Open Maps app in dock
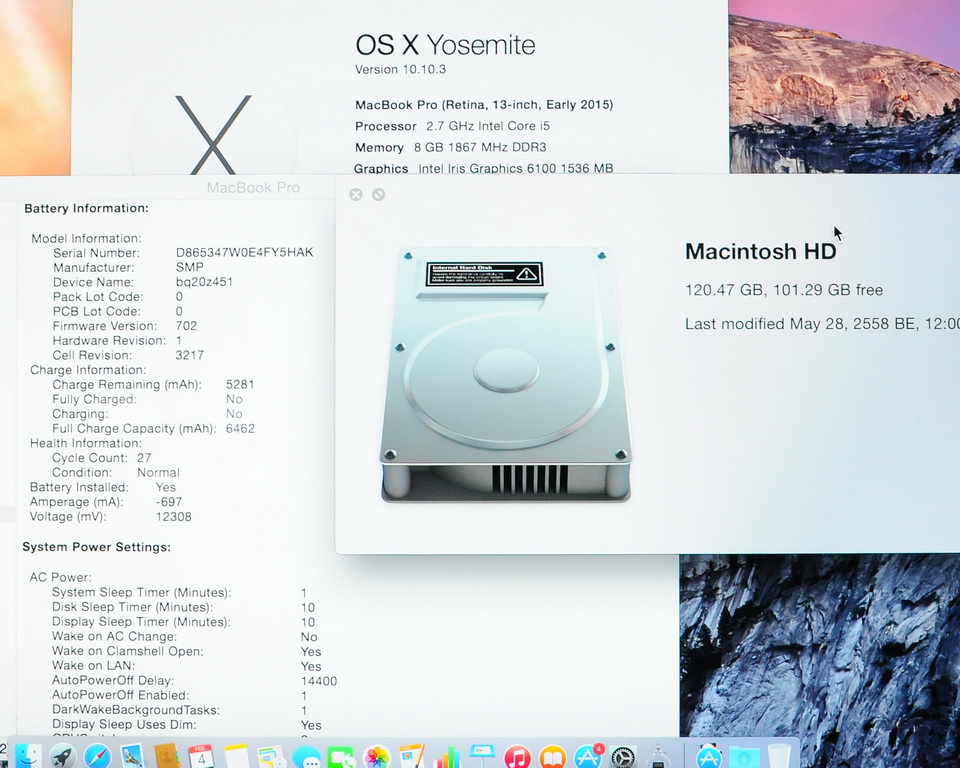The image size is (960, 768). (271, 756)
